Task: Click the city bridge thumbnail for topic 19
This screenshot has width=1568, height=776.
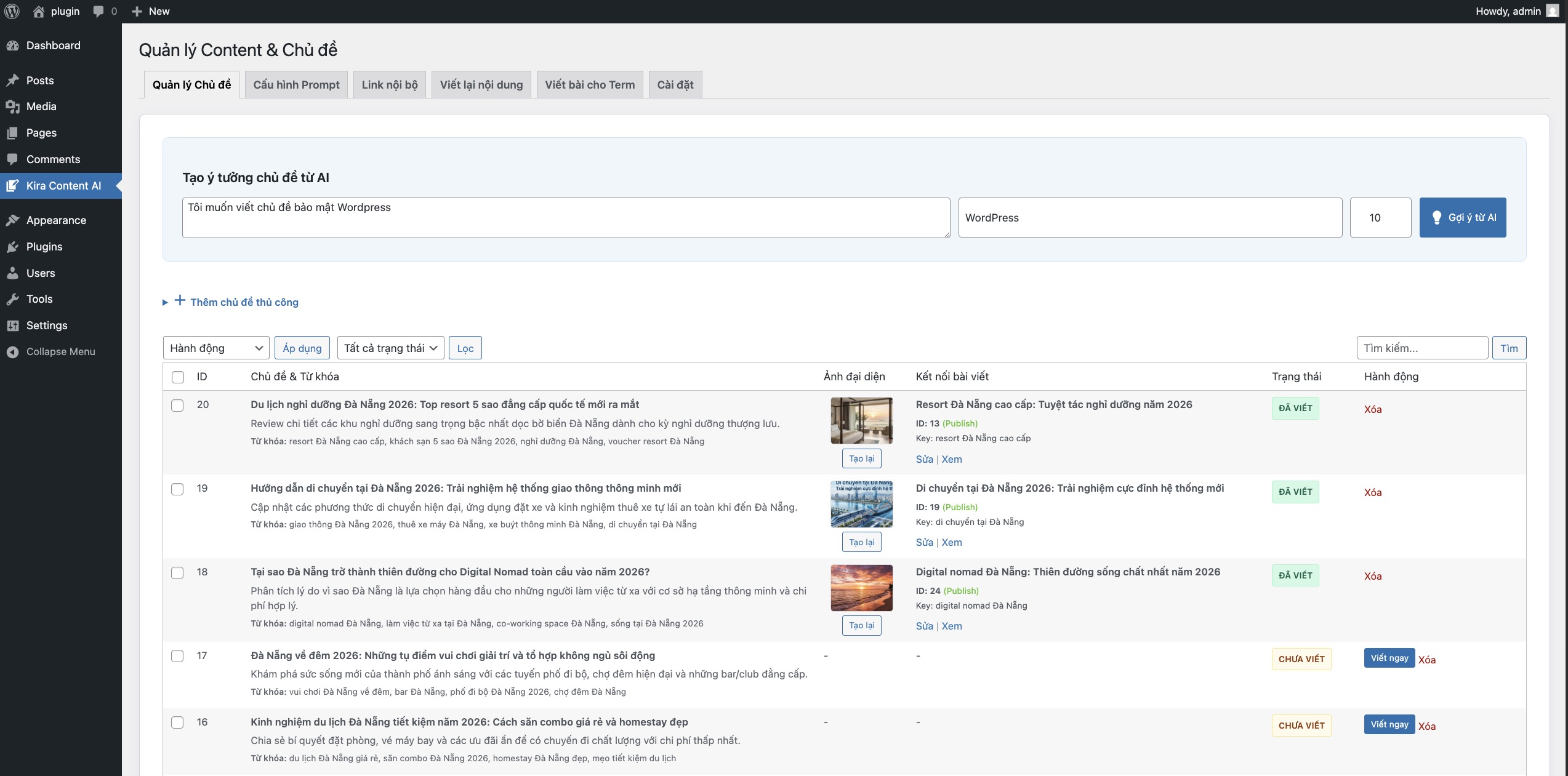Action: click(x=861, y=504)
